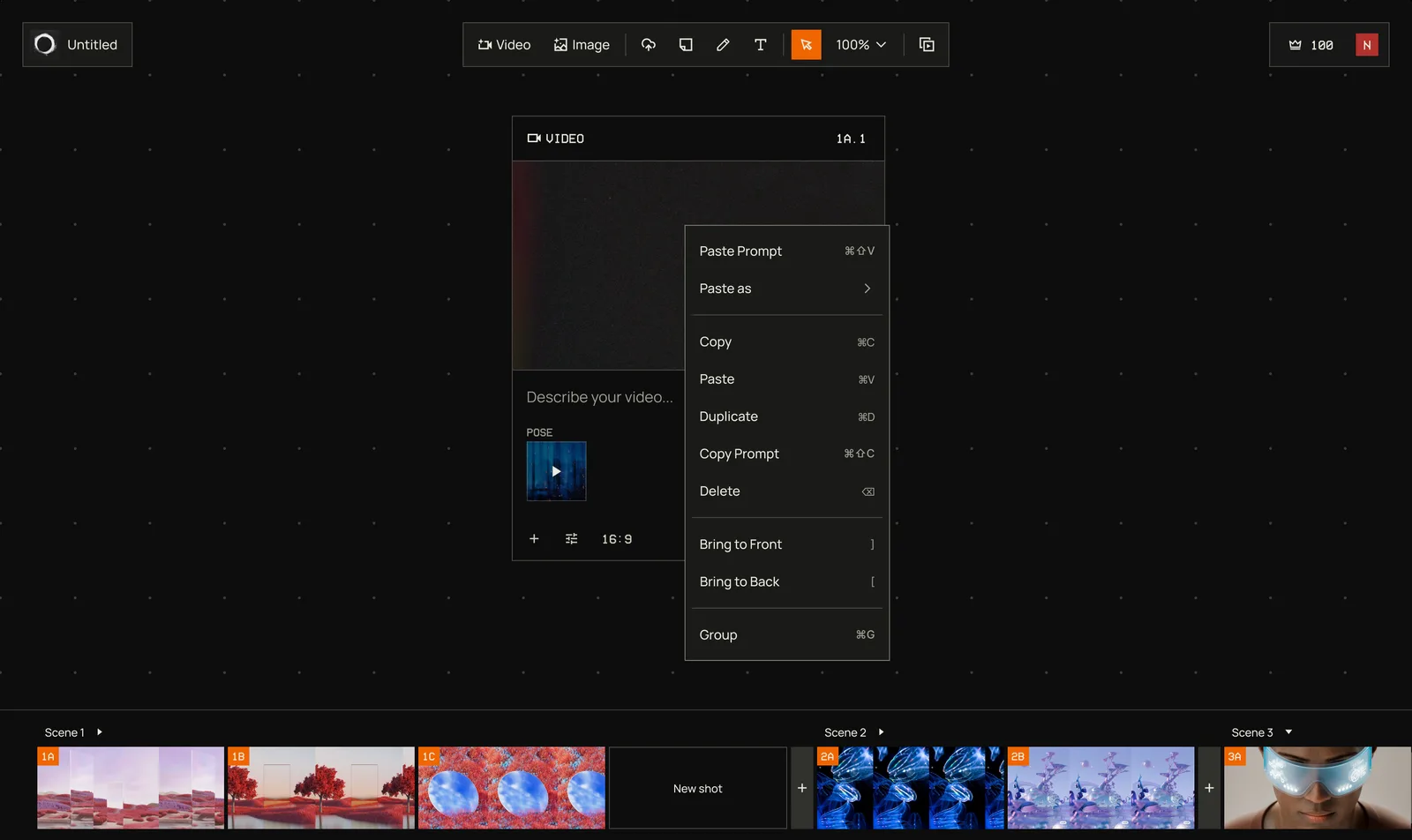1412x840 pixels.
Task: Click the Untitled project logo icon
Action: pyautogui.click(x=45, y=44)
